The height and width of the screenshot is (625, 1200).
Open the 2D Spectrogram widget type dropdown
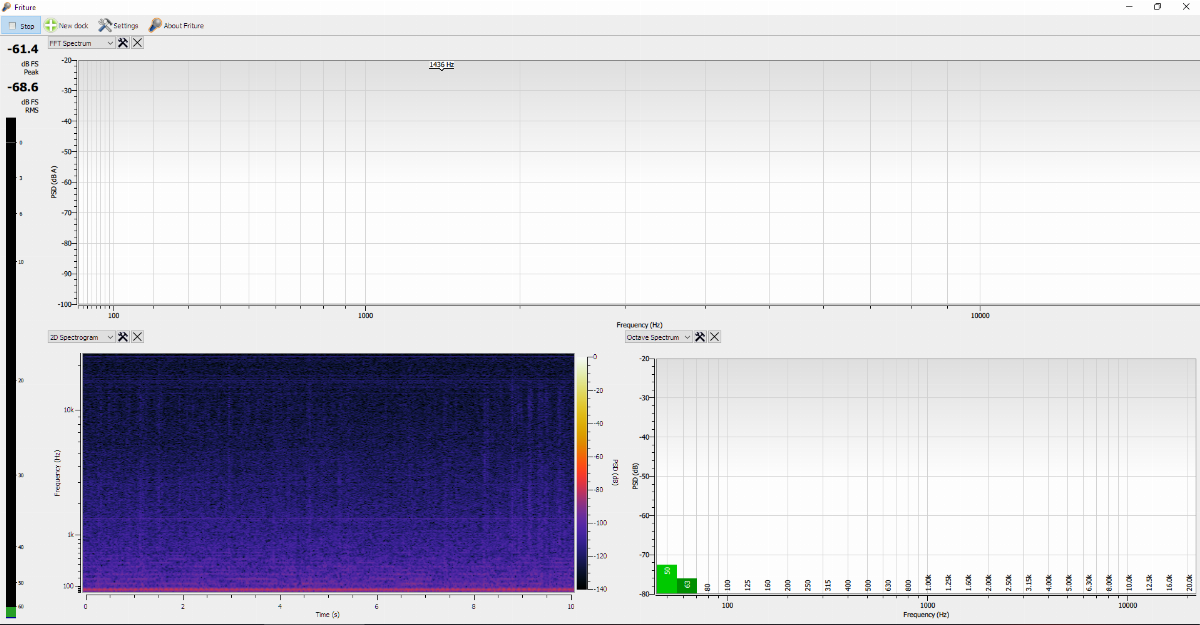[81, 337]
